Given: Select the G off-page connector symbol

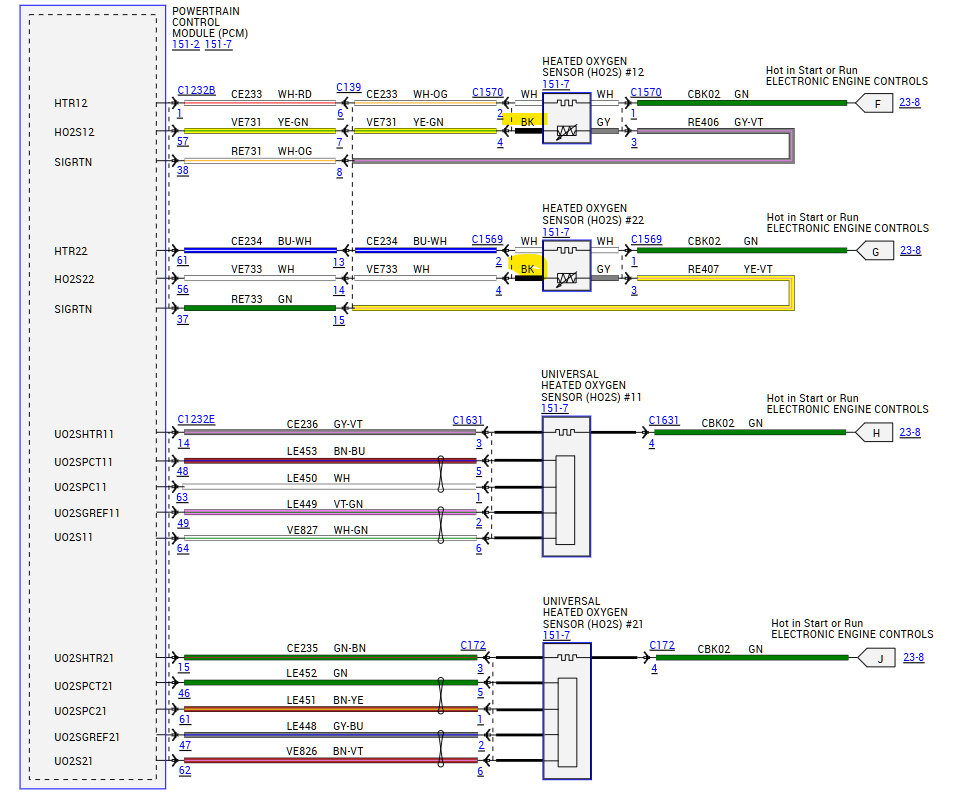Looking at the screenshot, I should click(x=875, y=251).
